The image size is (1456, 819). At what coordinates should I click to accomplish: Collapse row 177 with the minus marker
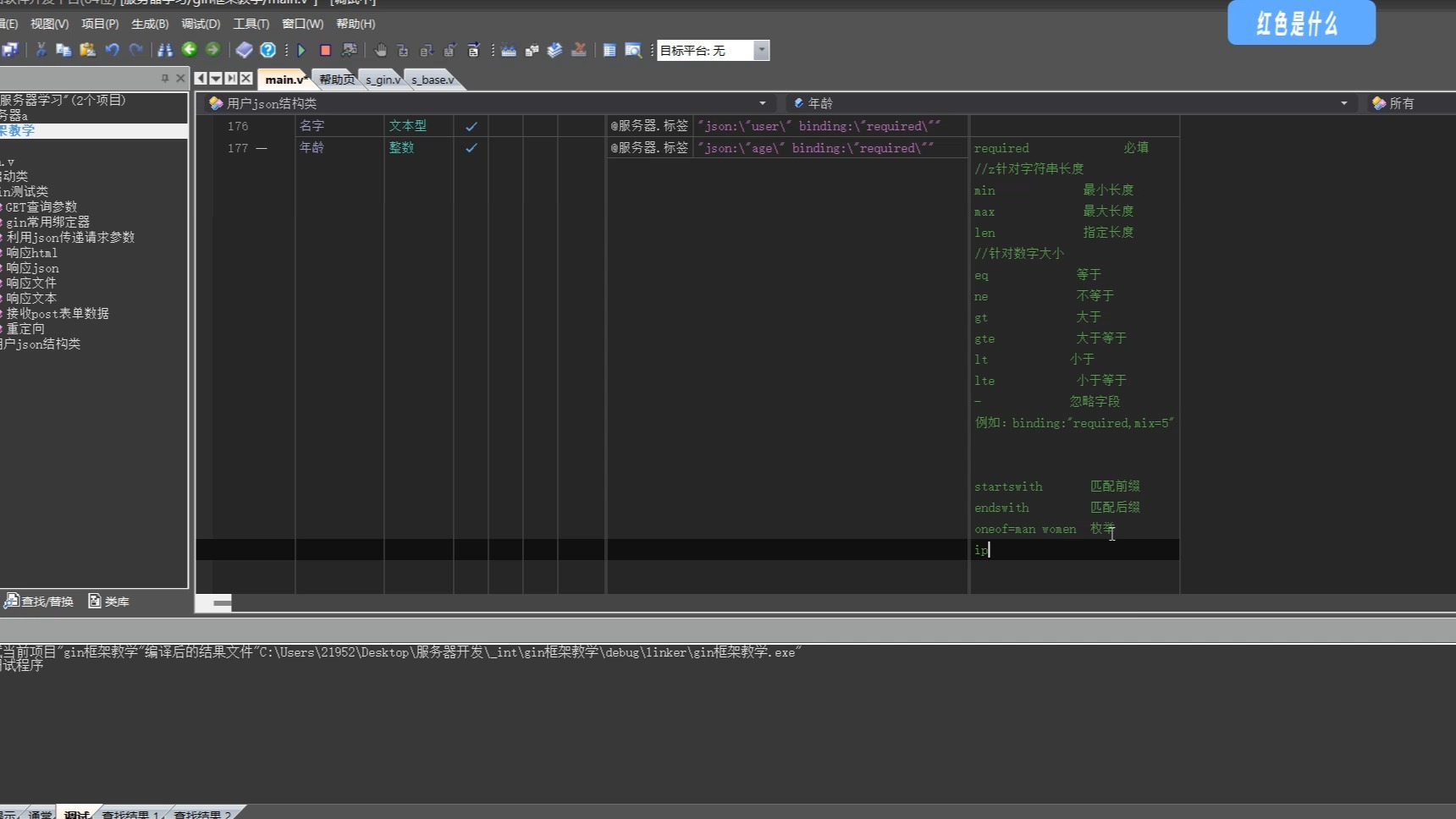[x=262, y=148]
